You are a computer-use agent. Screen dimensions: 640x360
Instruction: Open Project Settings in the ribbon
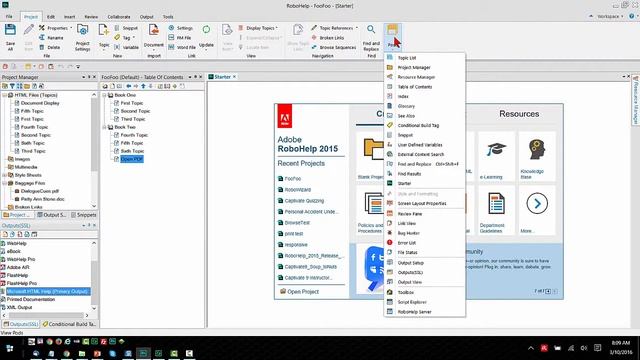tap(82, 38)
